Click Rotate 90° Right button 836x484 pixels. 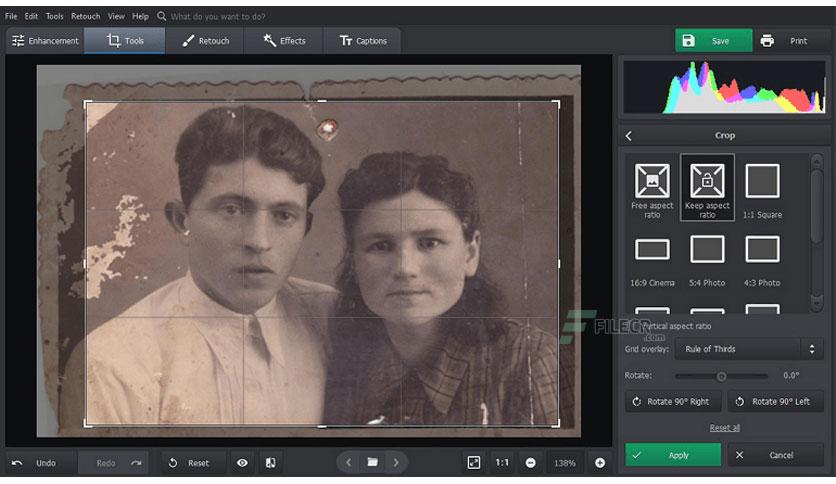coord(673,401)
